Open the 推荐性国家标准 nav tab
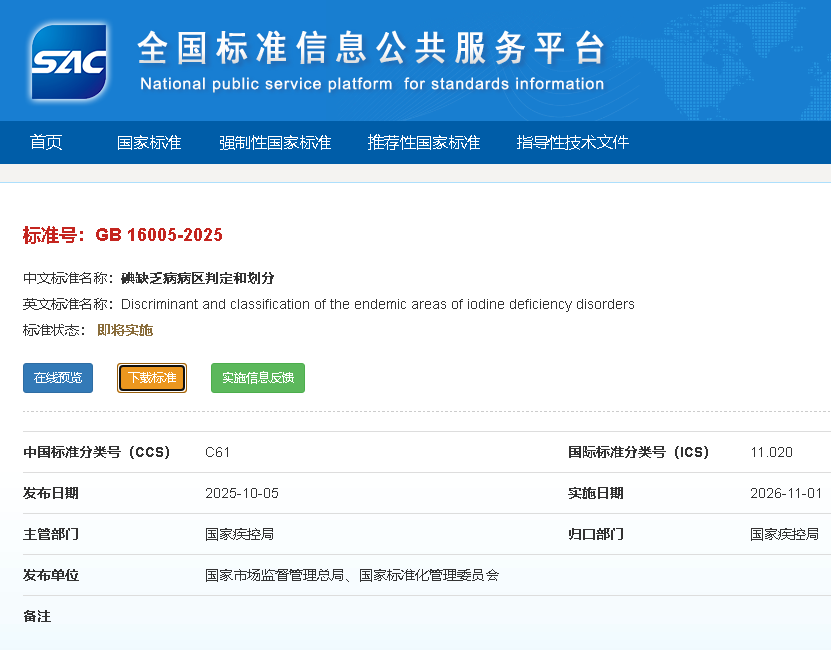The height and width of the screenshot is (650, 831). click(424, 142)
